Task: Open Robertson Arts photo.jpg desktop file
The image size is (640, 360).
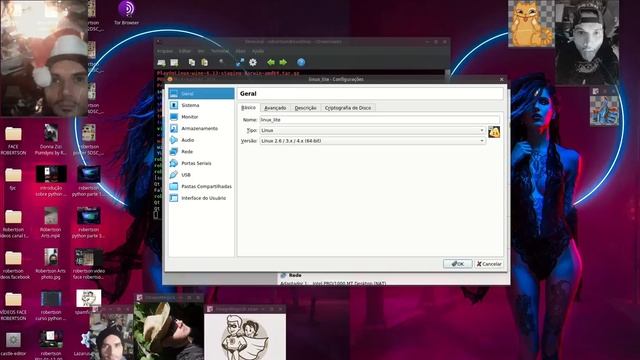Action: point(51,264)
